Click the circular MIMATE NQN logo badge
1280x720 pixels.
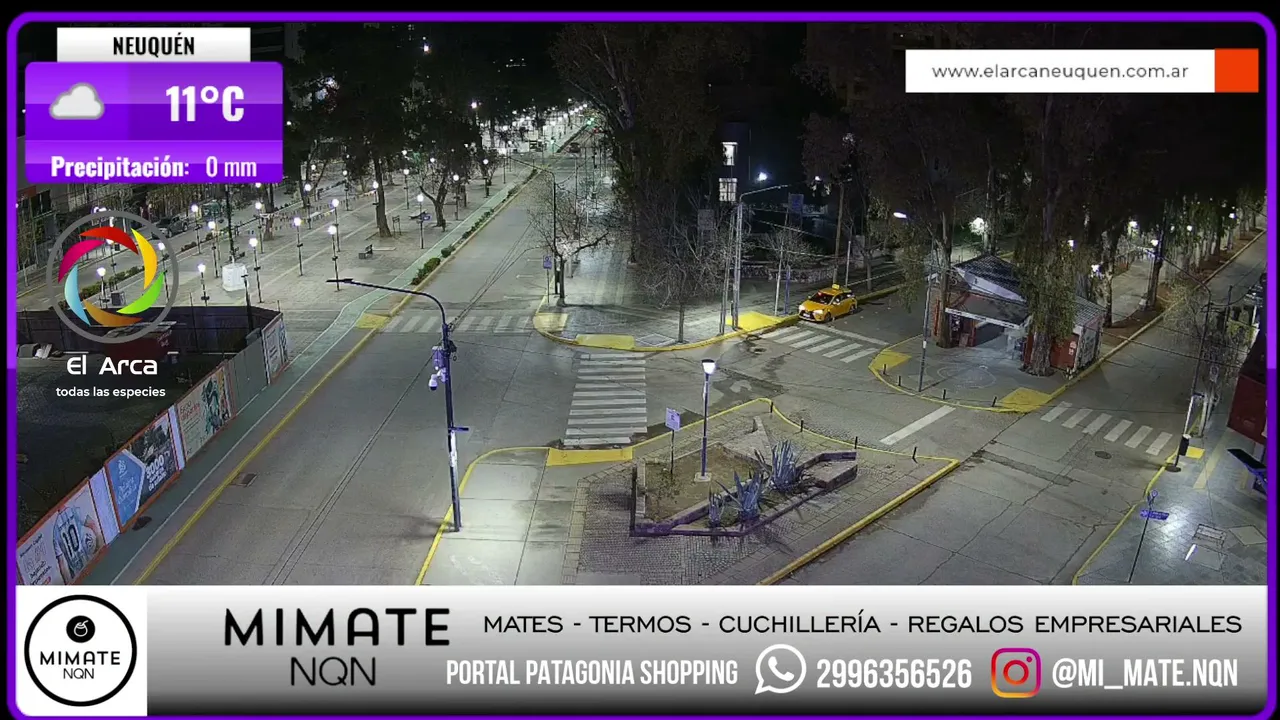[80, 650]
